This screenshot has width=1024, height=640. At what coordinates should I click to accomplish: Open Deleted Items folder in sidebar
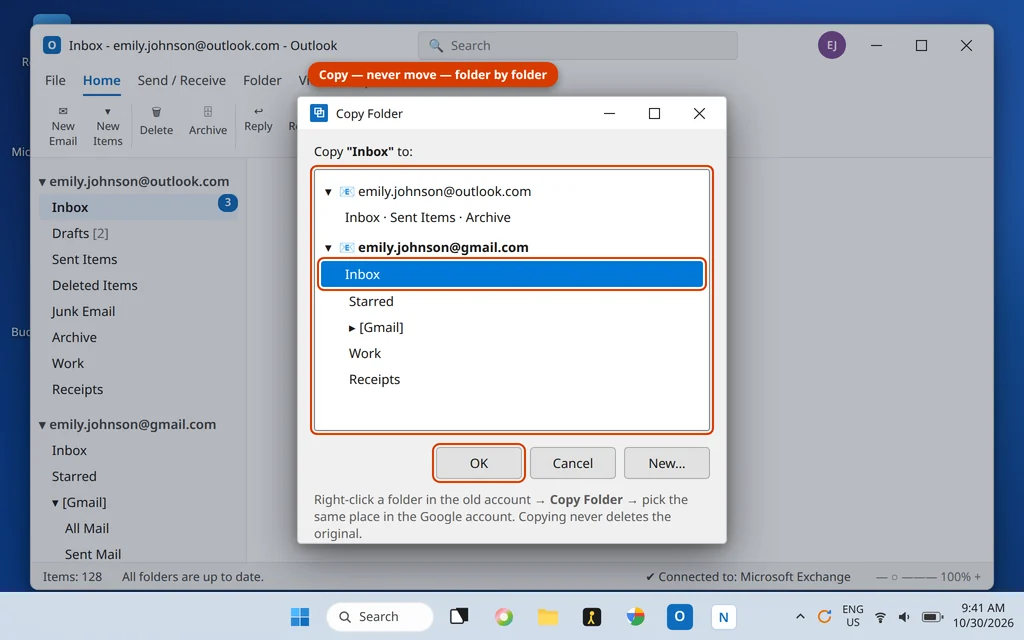coord(95,285)
